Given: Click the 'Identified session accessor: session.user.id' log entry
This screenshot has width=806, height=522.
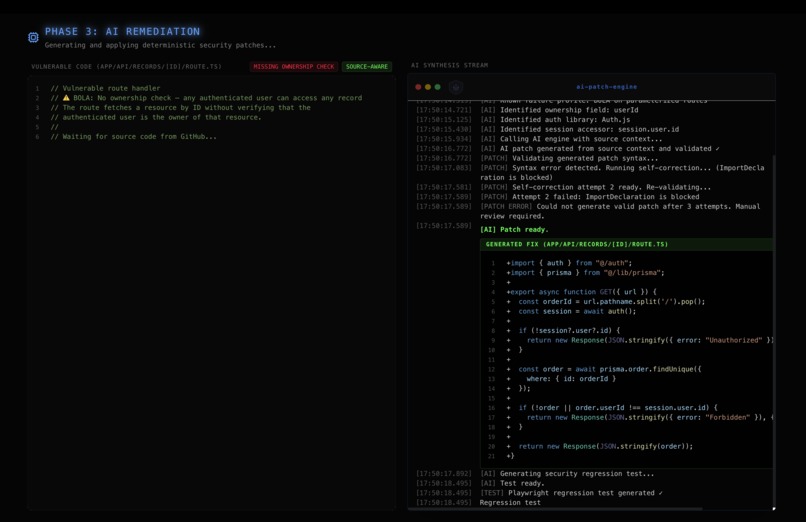Looking at the screenshot, I should tap(579, 129).
